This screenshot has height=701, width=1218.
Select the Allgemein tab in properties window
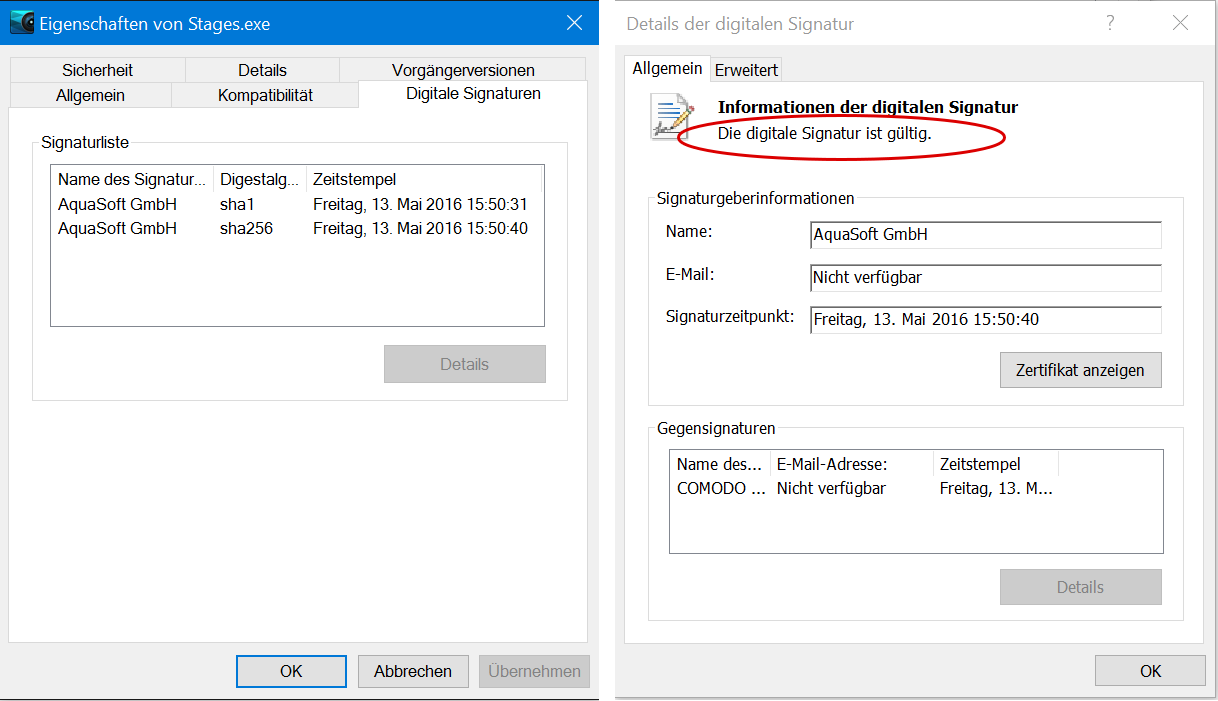[90, 95]
